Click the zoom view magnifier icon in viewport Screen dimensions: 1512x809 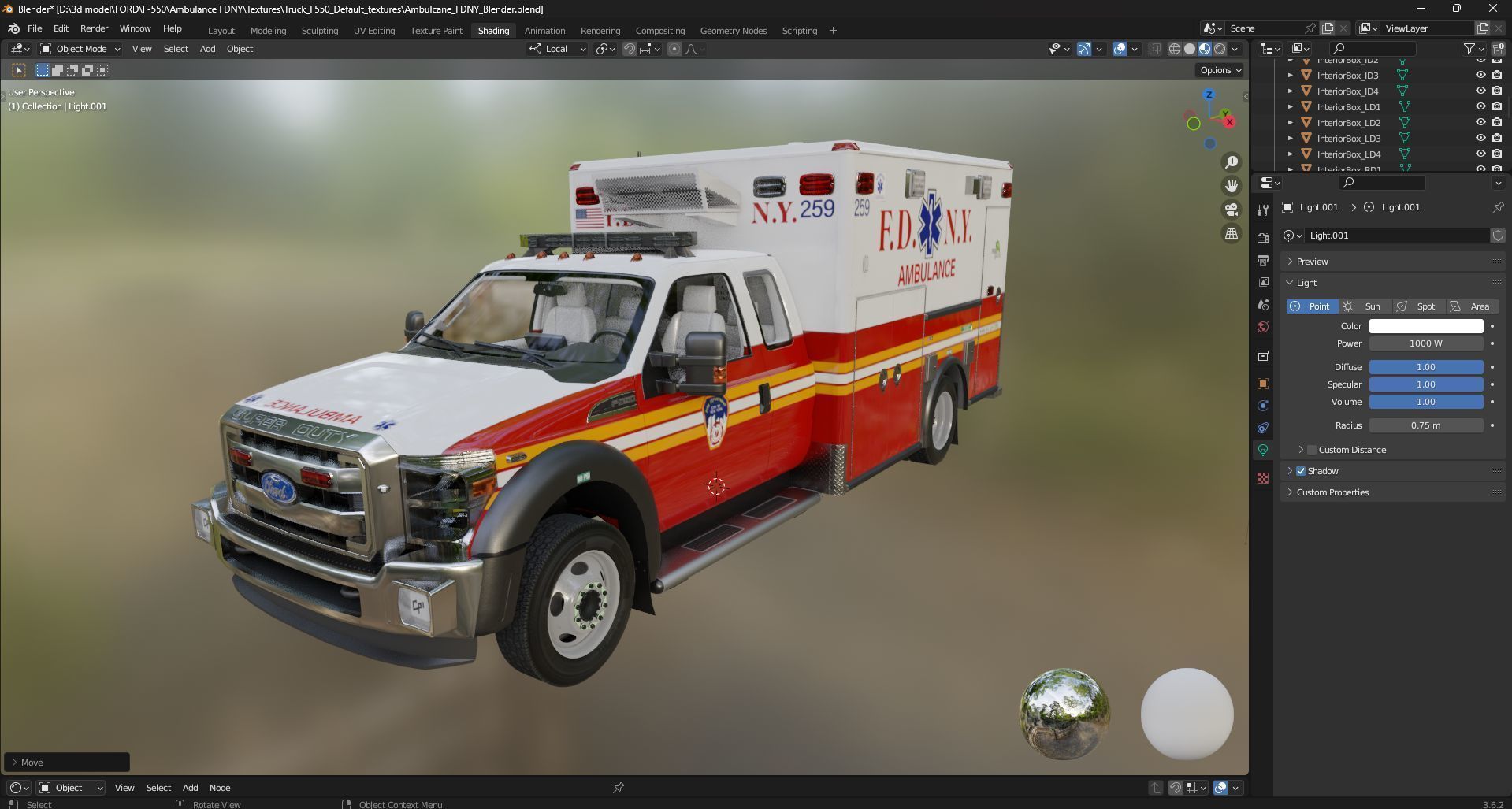point(1231,162)
